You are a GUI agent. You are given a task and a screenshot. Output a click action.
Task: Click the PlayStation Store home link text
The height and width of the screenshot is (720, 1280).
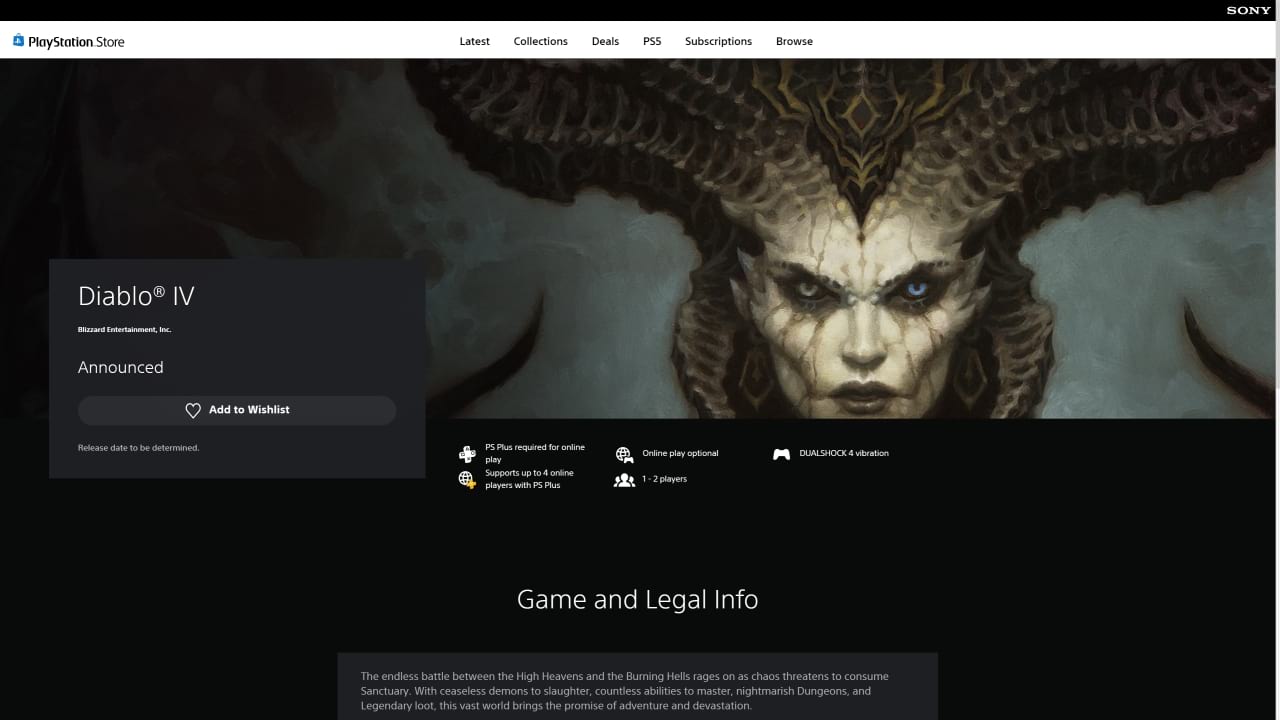coord(77,42)
